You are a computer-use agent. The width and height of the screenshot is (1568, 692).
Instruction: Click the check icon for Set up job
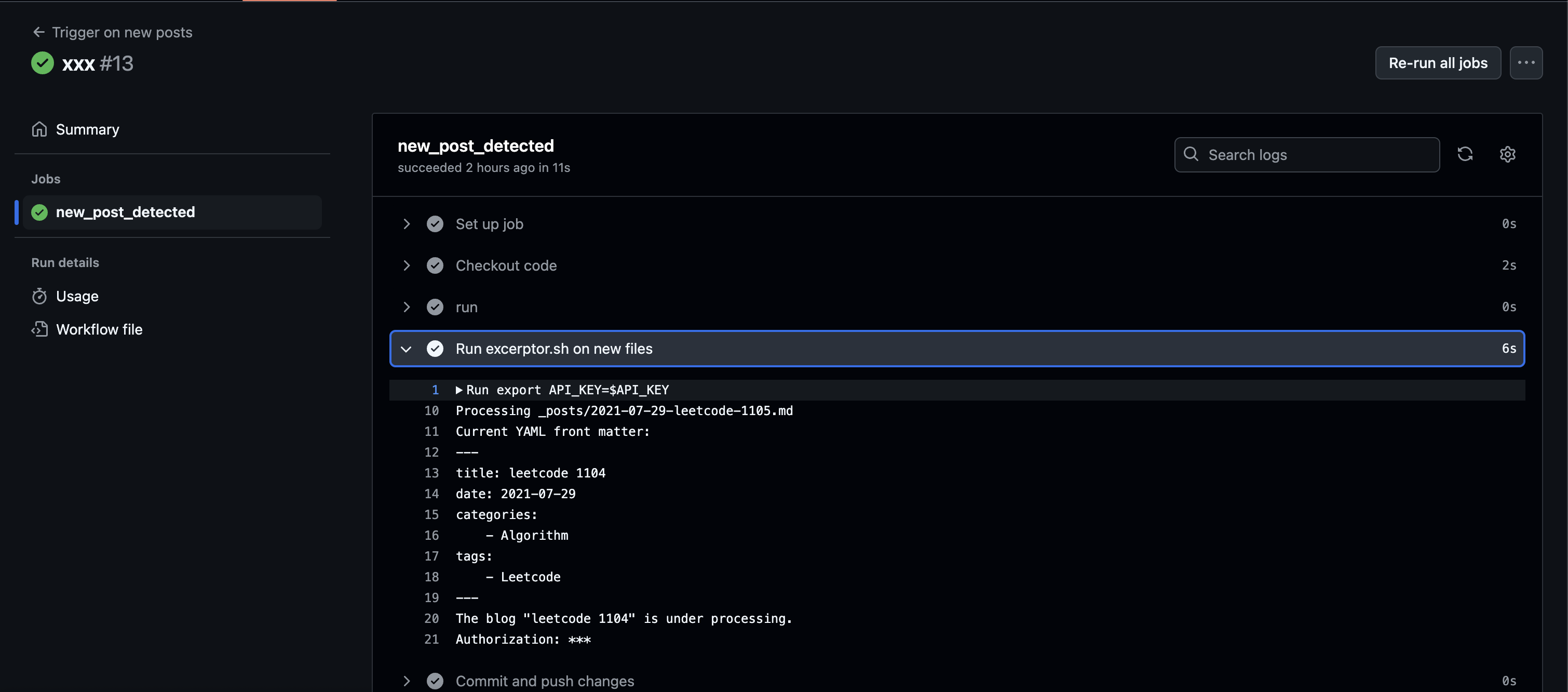click(x=435, y=224)
